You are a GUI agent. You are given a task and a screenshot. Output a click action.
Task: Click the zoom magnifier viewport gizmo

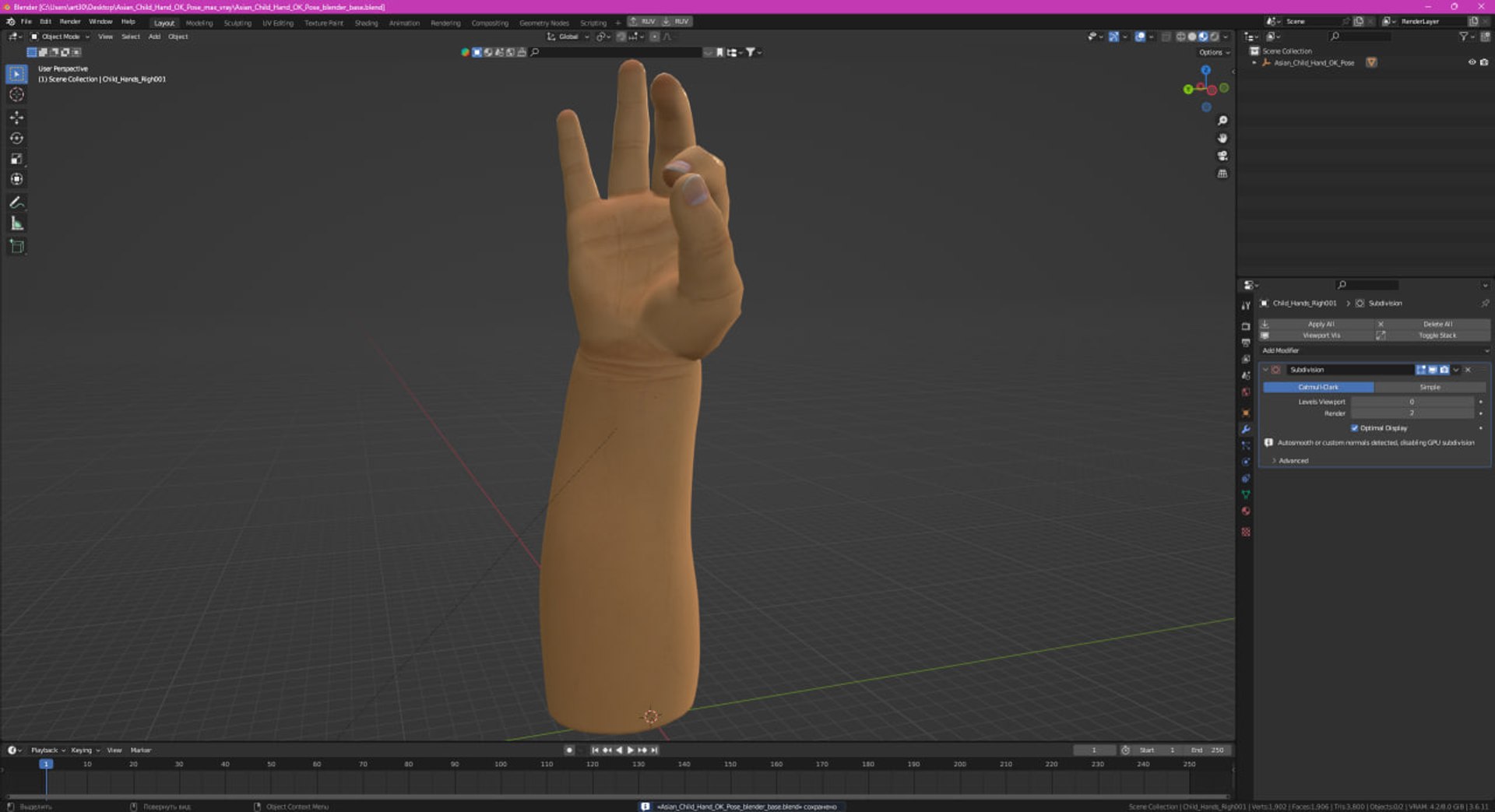point(1222,121)
